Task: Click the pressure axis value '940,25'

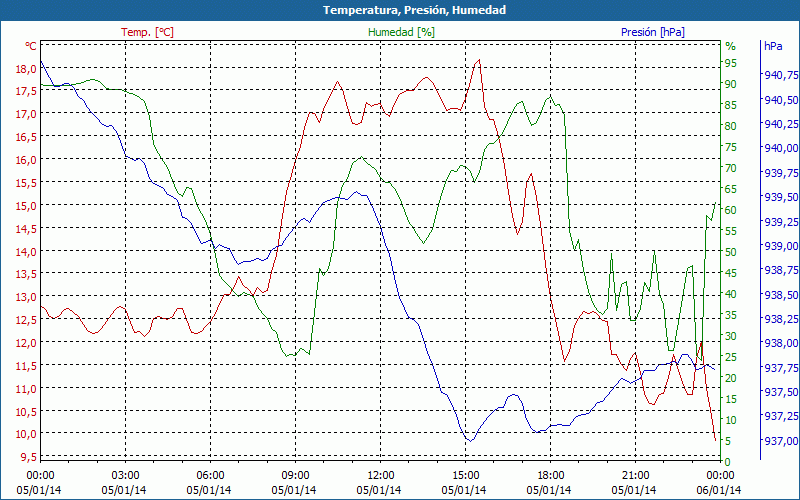Action: coord(781,124)
